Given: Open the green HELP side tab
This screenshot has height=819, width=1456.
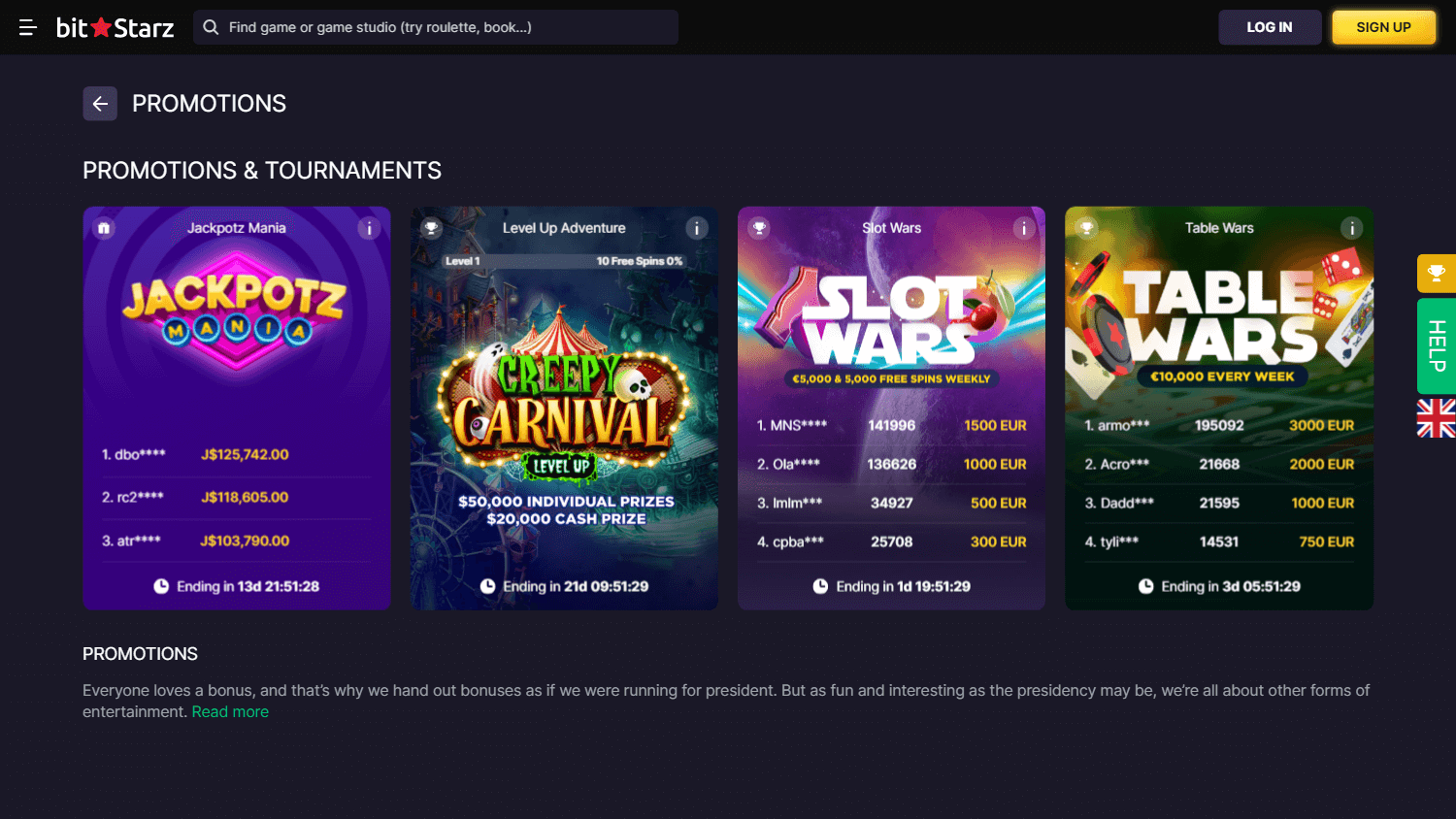Looking at the screenshot, I should click(1437, 345).
